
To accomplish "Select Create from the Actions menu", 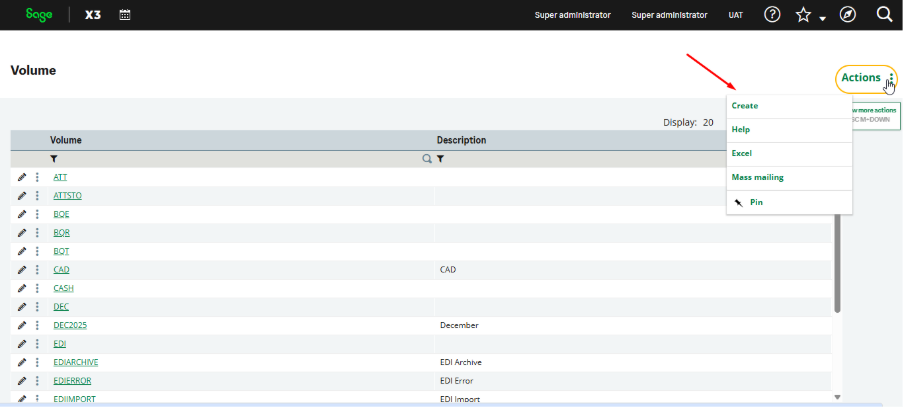I will click(x=745, y=106).
